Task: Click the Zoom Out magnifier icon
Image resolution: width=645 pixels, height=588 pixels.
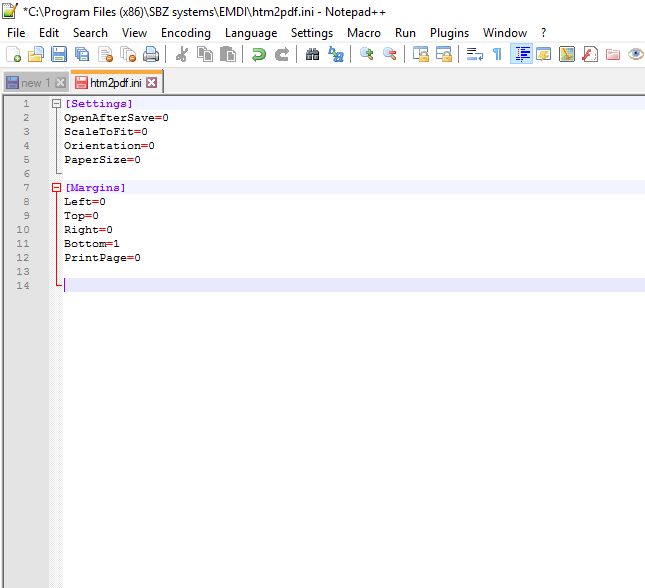Action: pos(390,54)
